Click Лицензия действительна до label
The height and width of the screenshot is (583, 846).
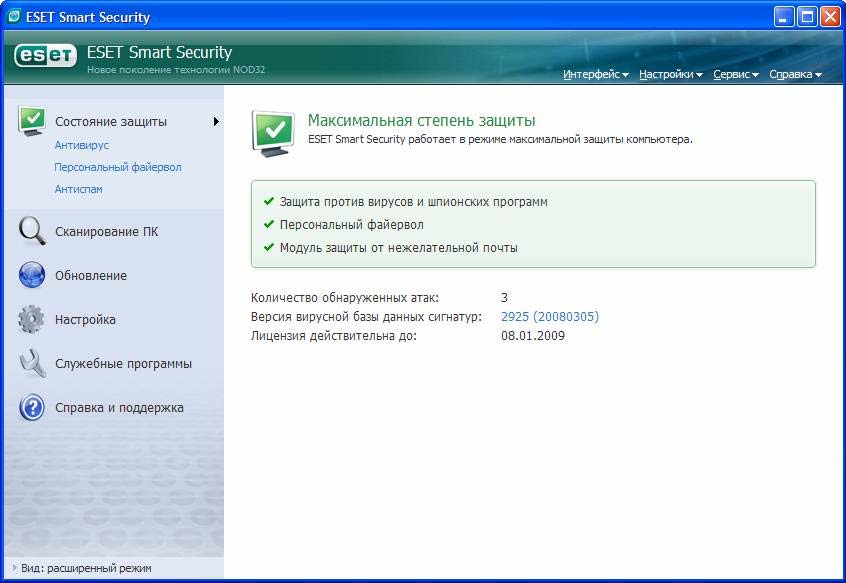pos(333,336)
